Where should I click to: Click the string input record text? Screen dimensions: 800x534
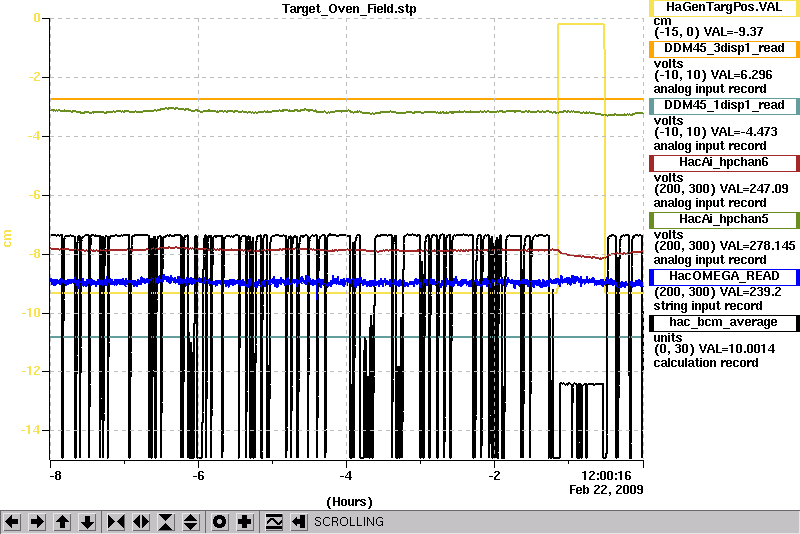pos(708,306)
